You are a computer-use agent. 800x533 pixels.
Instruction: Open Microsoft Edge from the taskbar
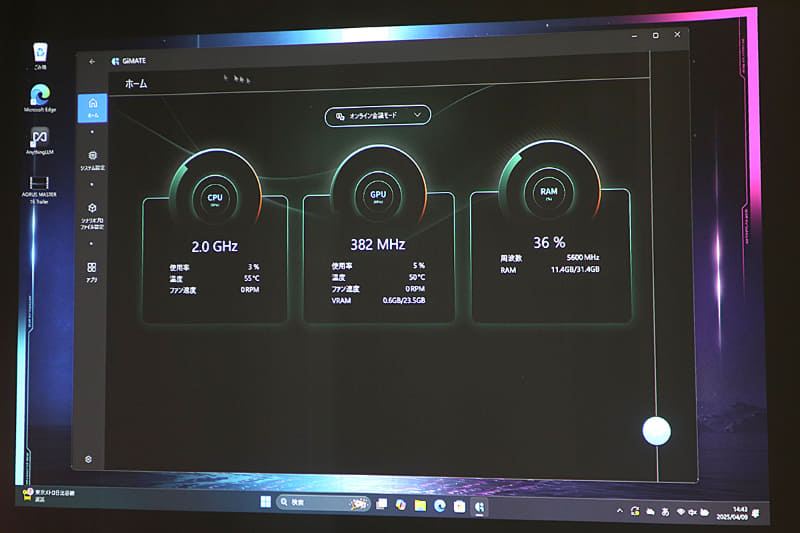440,505
